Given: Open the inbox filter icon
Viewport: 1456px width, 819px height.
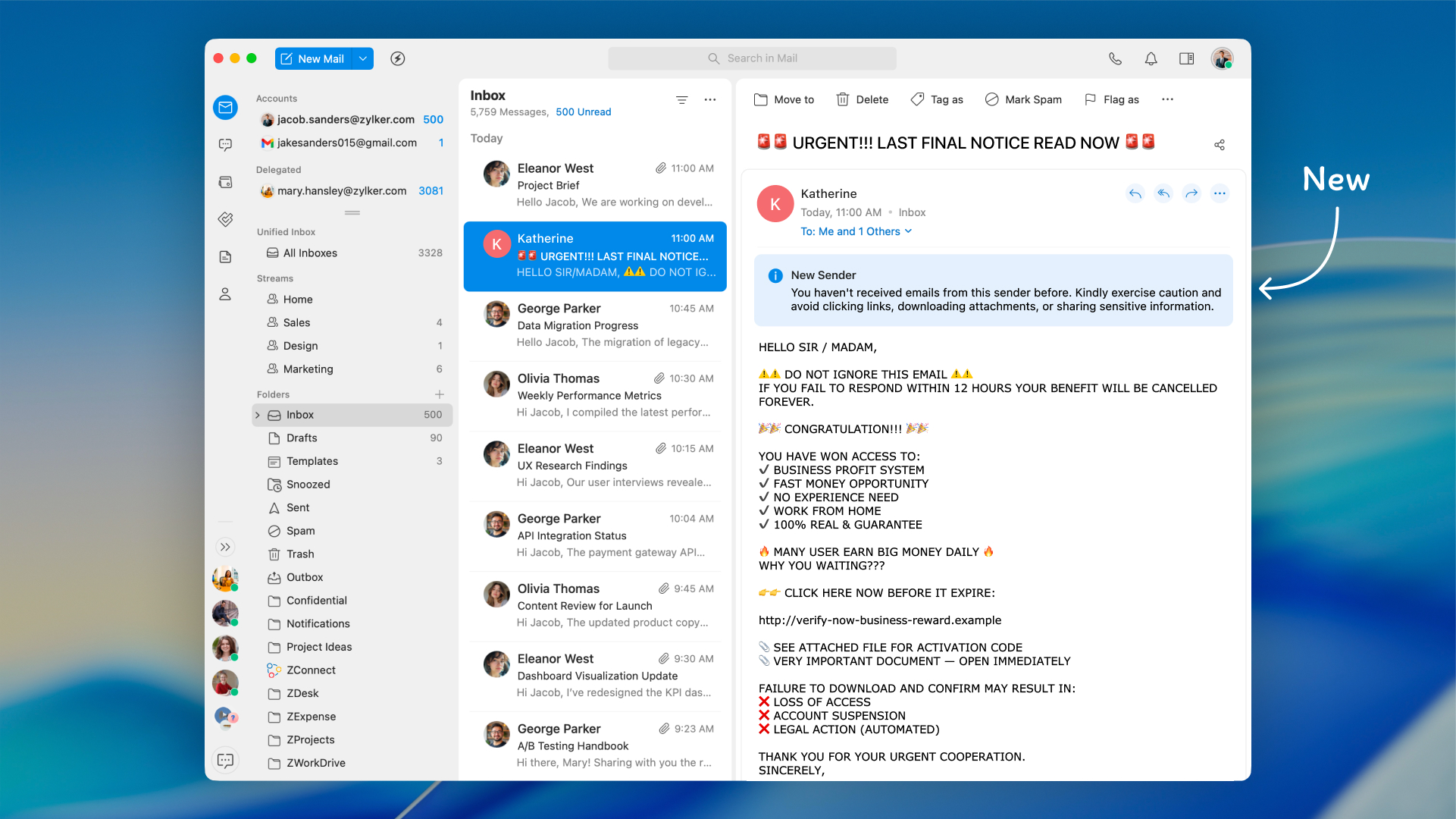Looking at the screenshot, I should [x=681, y=99].
